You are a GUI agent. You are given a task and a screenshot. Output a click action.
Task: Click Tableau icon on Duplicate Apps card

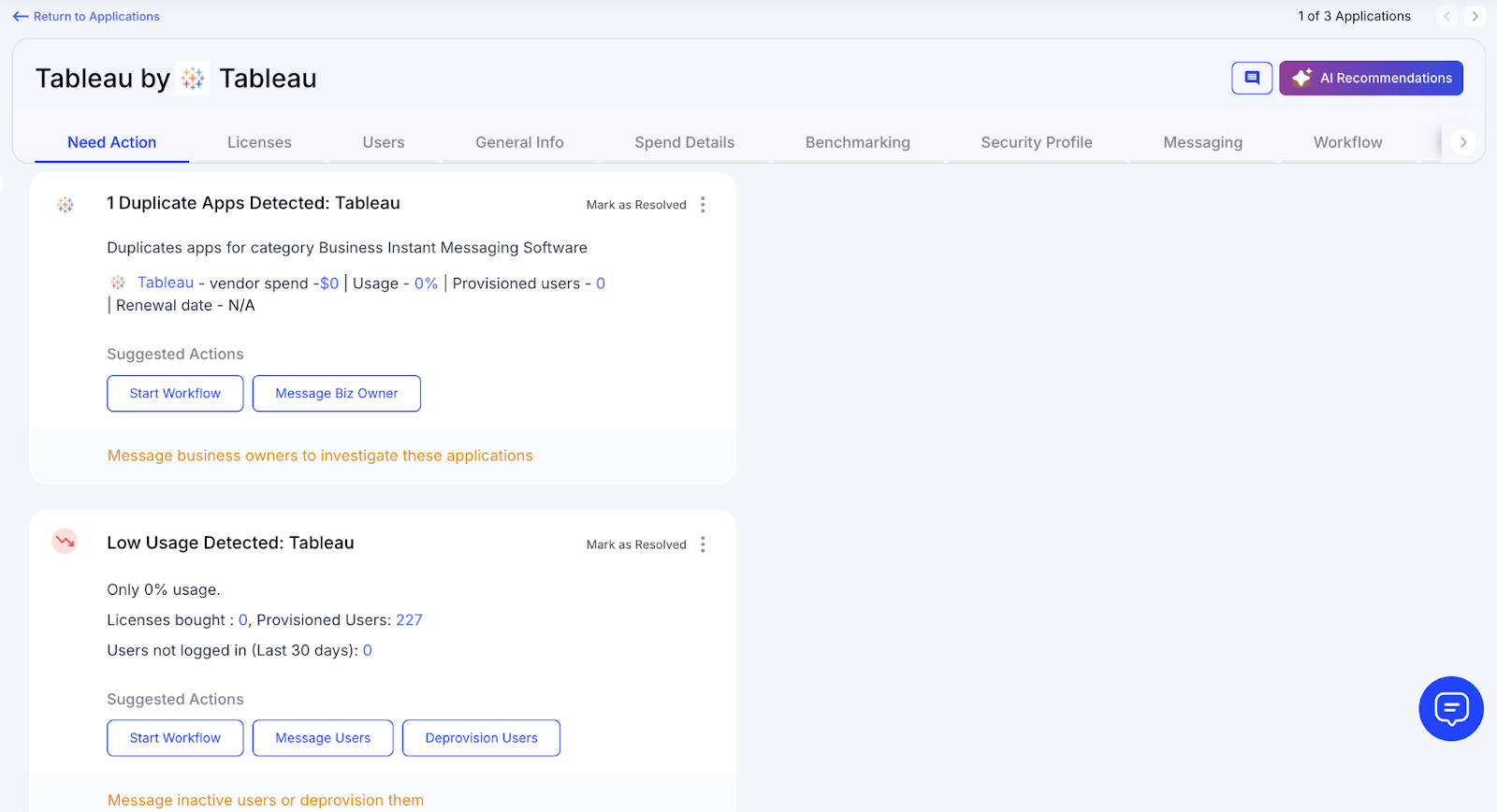point(65,205)
